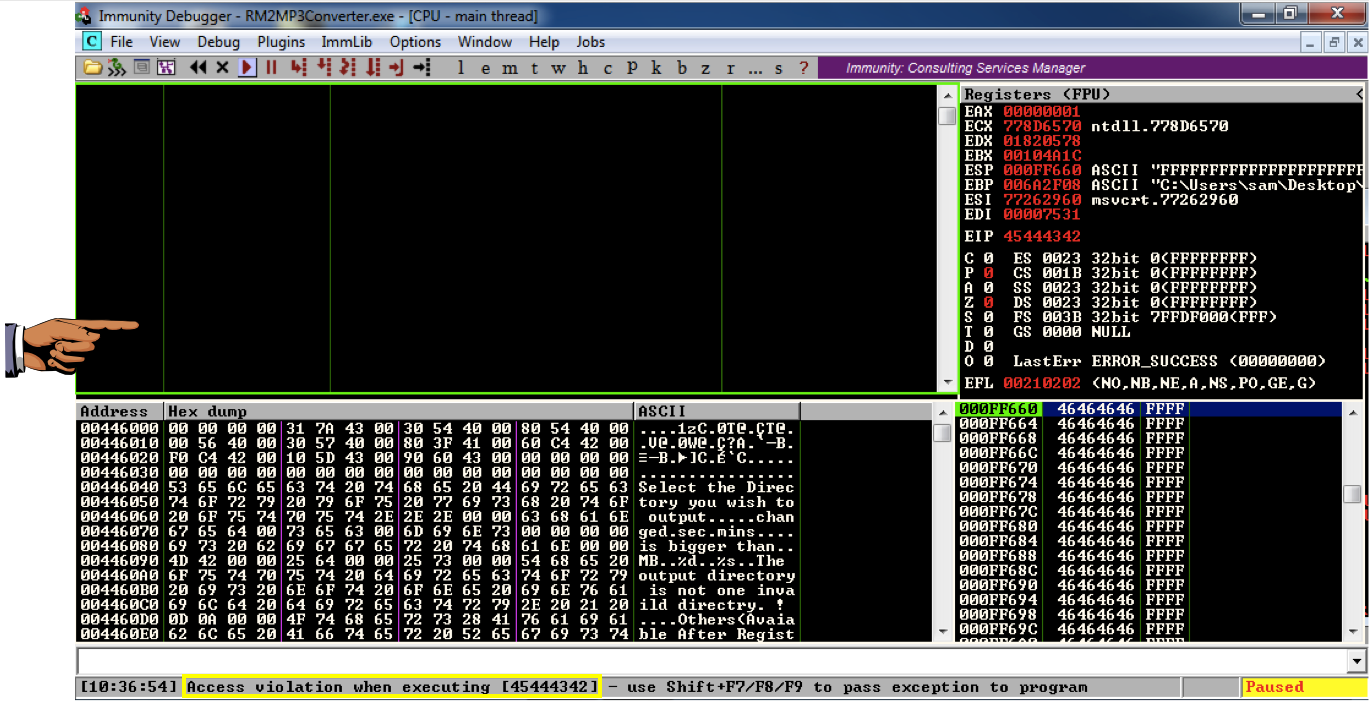
Task: Show Call stack with 'k' button
Action: click(x=656, y=68)
